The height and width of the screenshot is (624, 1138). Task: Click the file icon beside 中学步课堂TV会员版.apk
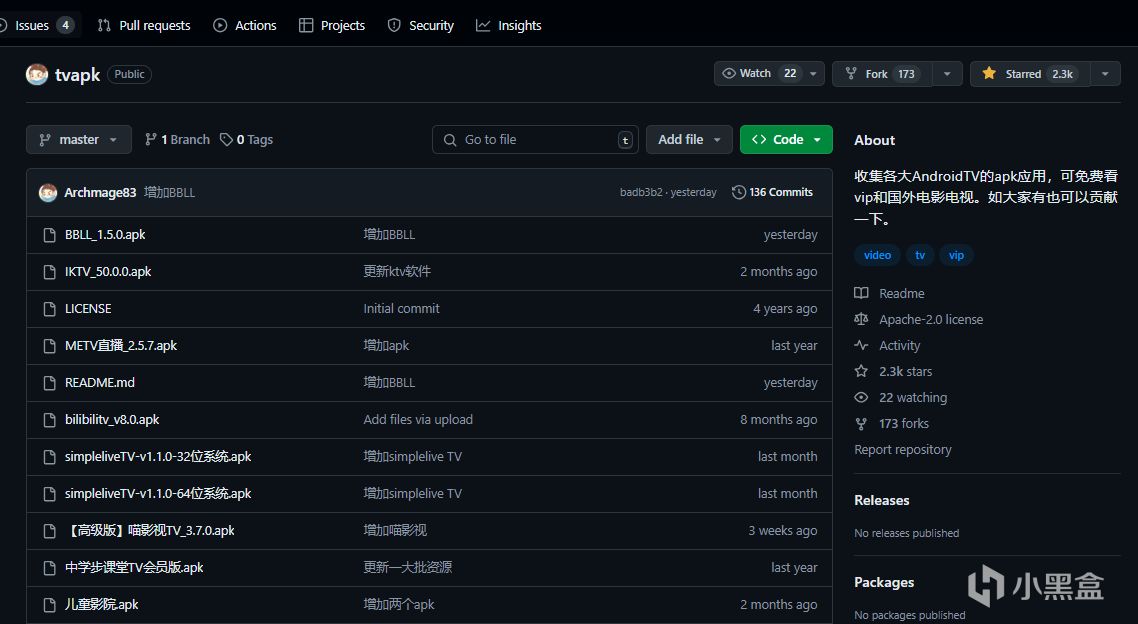pyautogui.click(x=49, y=568)
